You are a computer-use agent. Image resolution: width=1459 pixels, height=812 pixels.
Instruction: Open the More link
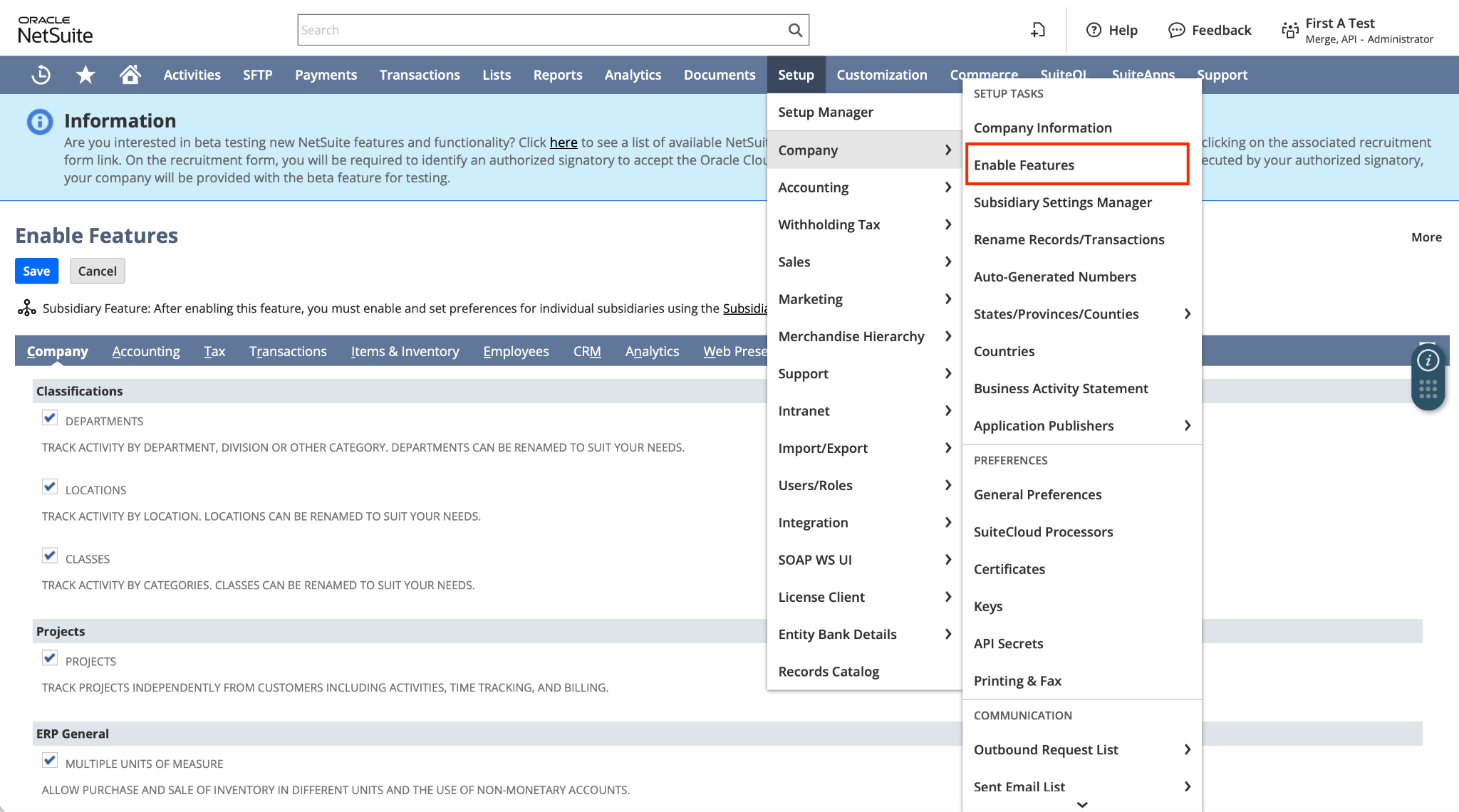click(1426, 237)
